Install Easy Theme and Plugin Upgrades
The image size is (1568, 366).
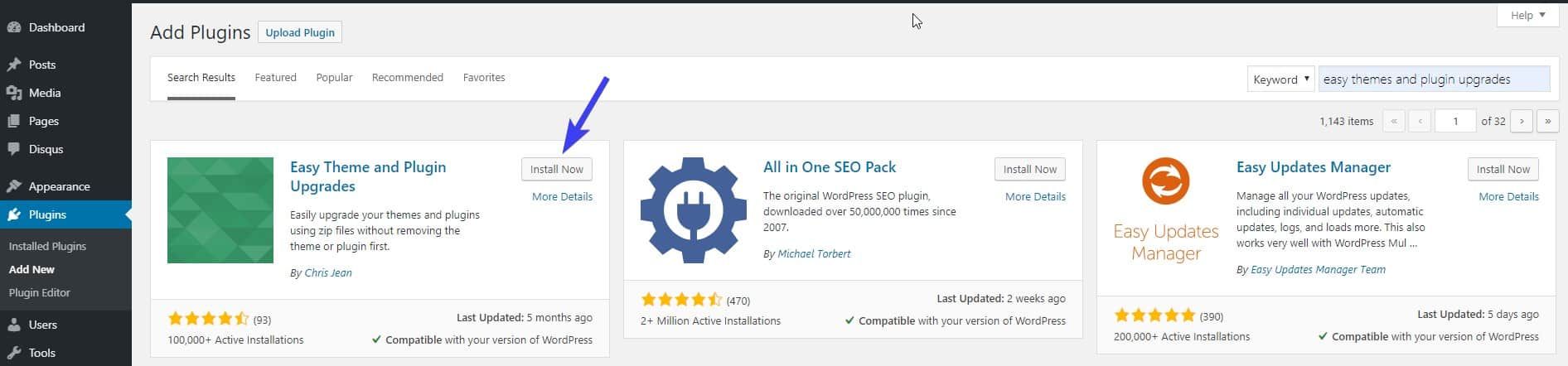point(556,169)
